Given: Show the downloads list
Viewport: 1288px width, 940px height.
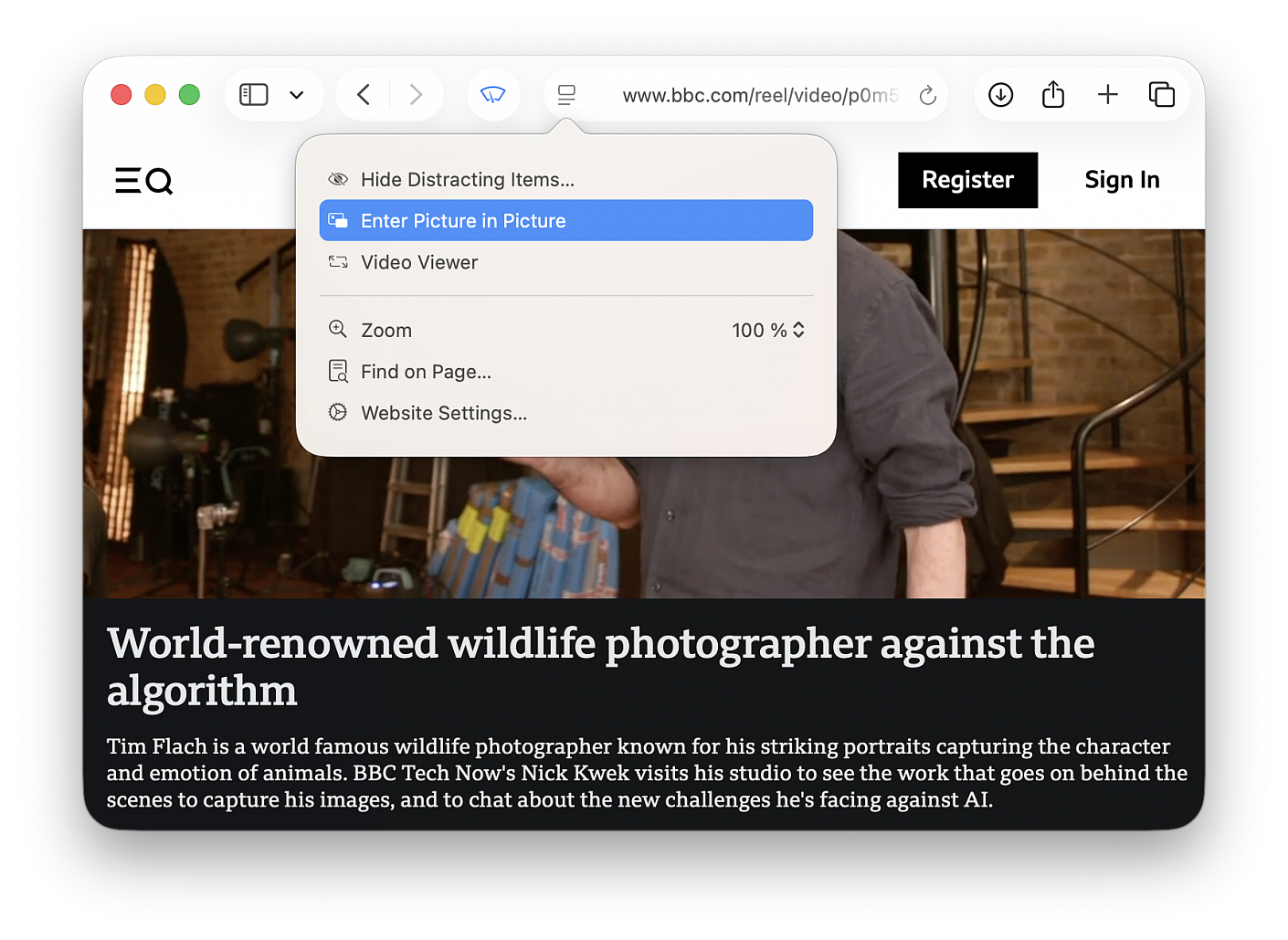Looking at the screenshot, I should pyautogui.click(x=1000, y=95).
